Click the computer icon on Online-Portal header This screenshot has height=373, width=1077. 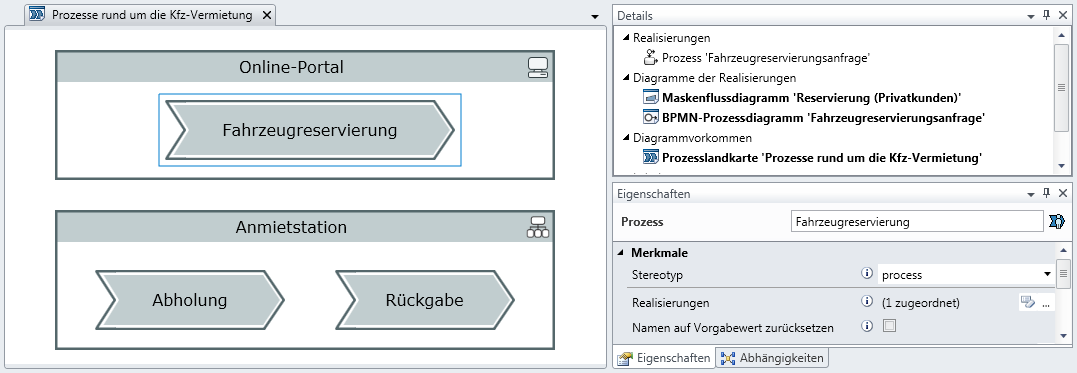tap(537, 67)
